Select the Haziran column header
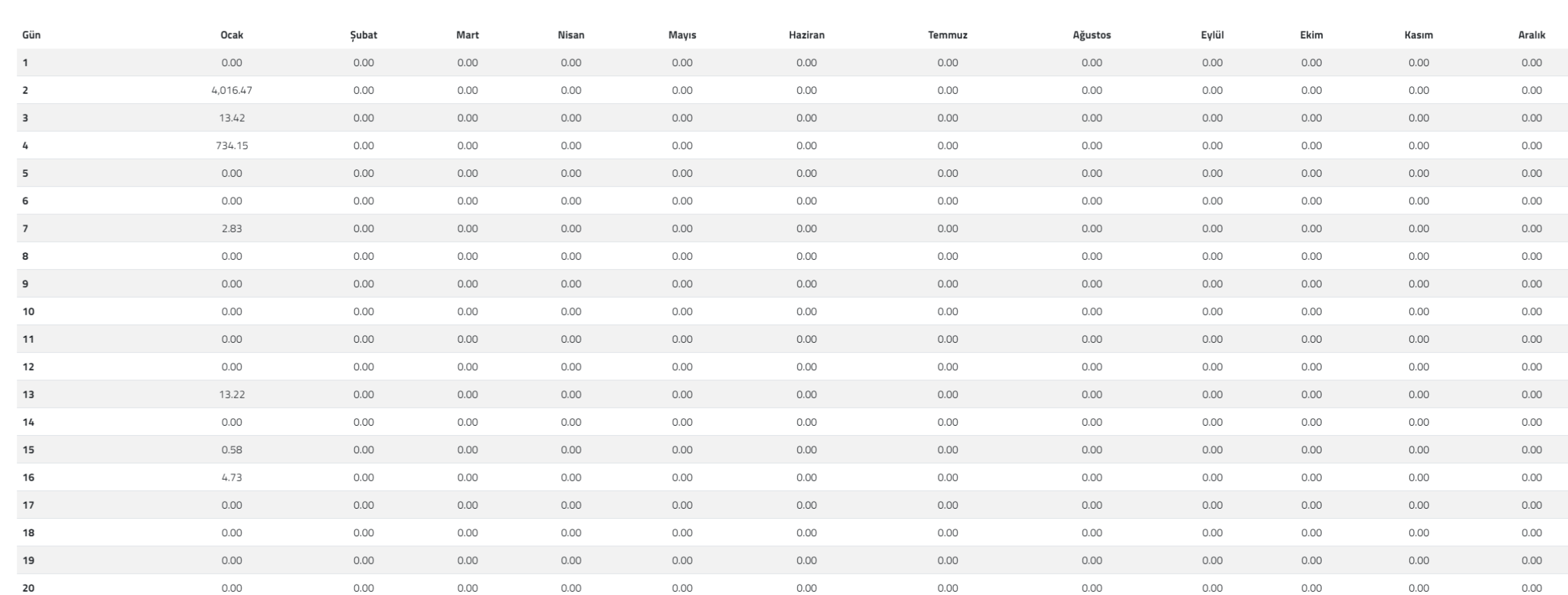Screen dimensions: 1568x595 806,35
